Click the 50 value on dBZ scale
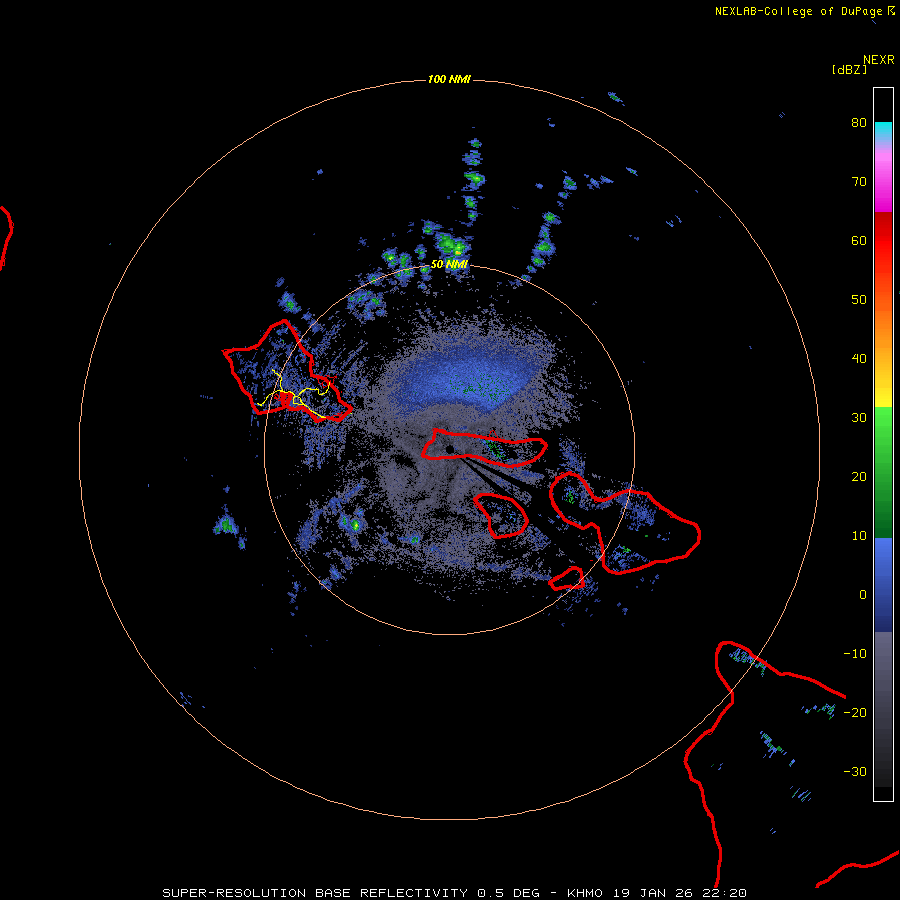 [859, 300]
